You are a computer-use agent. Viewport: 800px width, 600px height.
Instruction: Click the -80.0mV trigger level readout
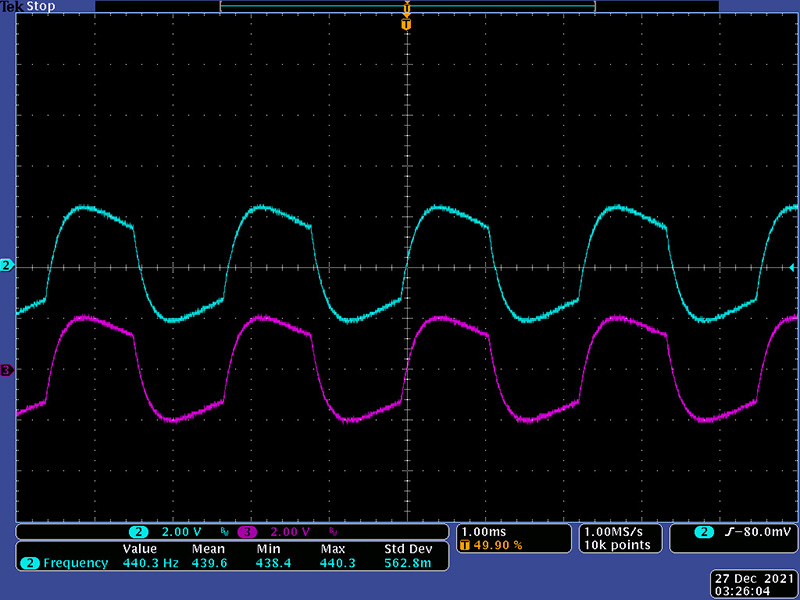click(745, 531)
